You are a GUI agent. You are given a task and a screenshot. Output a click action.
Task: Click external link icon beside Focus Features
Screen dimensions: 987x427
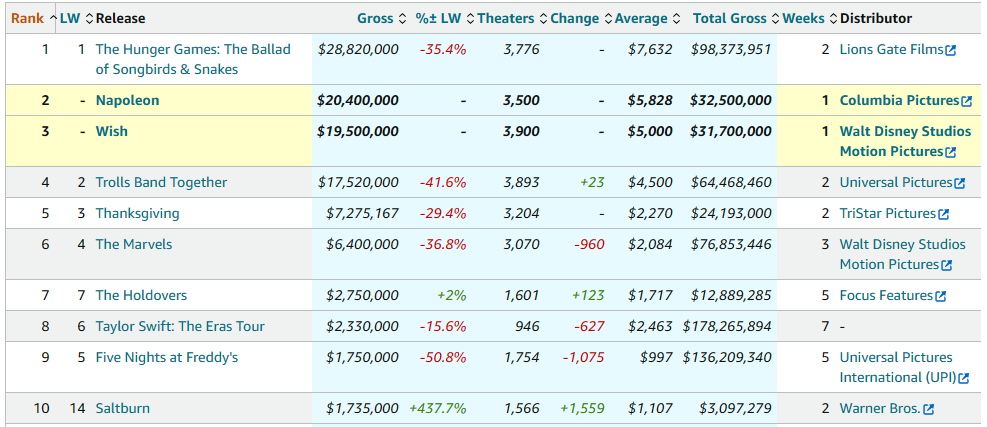coord(940,297)
